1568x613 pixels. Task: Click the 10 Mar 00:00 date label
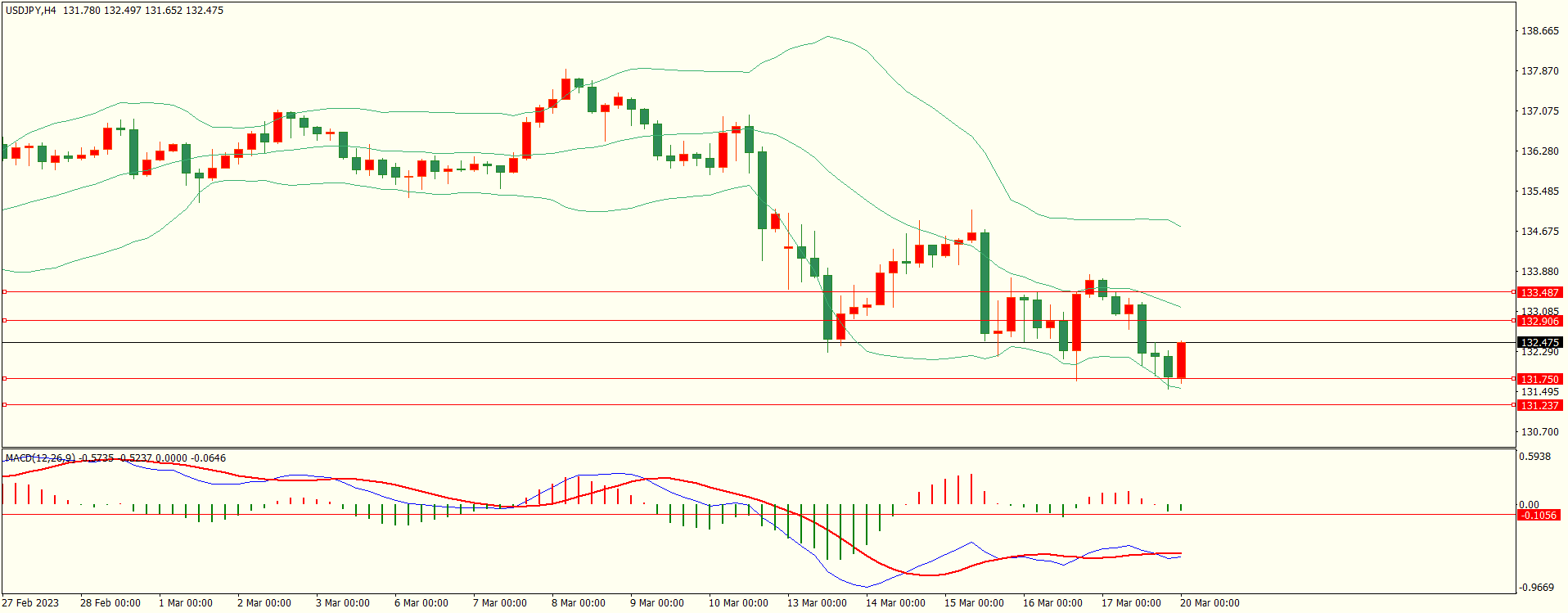click(x=738, y=603)
